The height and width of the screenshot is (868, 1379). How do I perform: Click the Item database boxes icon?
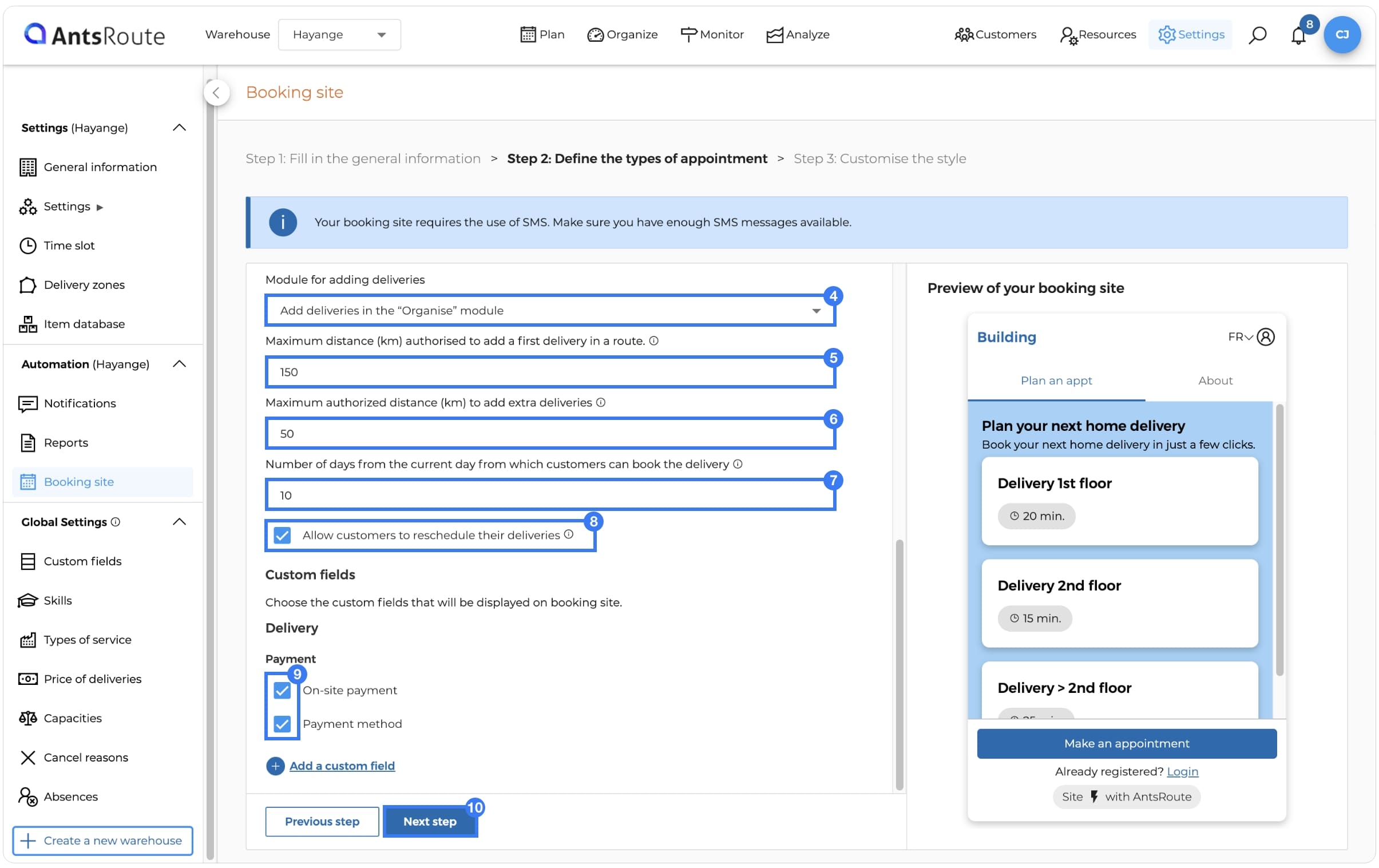[27, 324]
